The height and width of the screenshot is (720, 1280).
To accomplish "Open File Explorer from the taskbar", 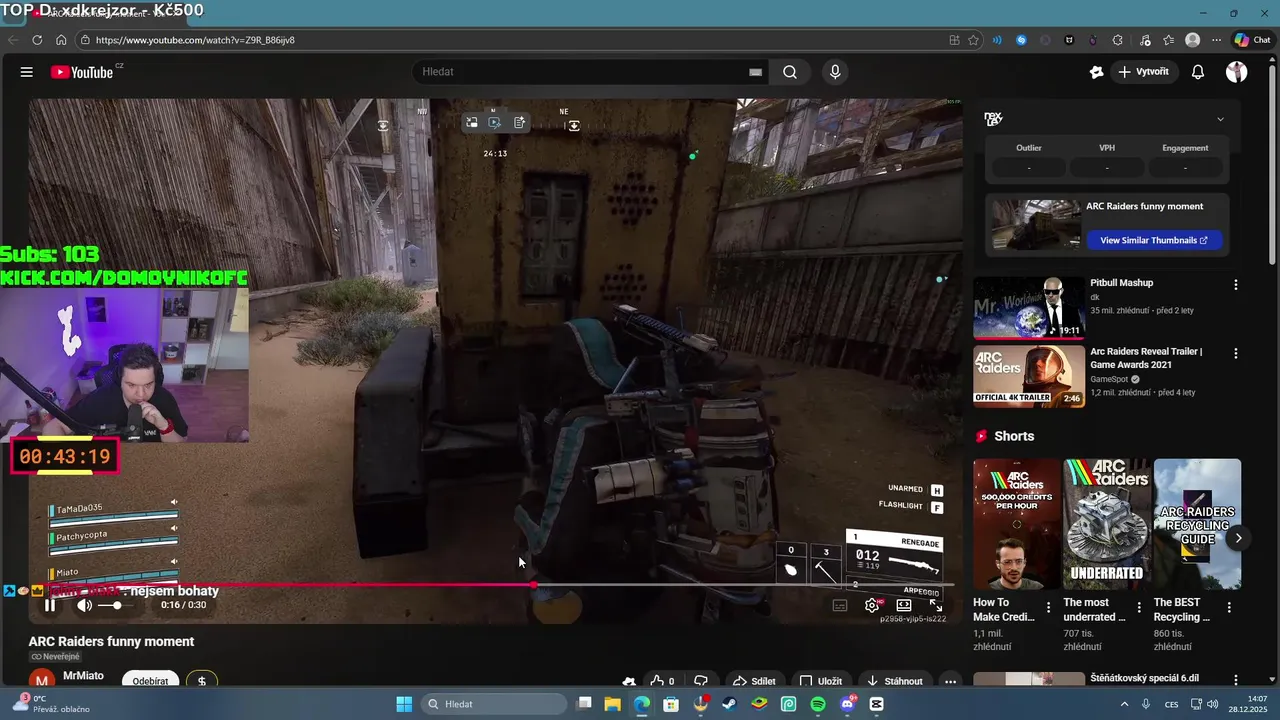I will pyautogui.click(x=612, y=704).
